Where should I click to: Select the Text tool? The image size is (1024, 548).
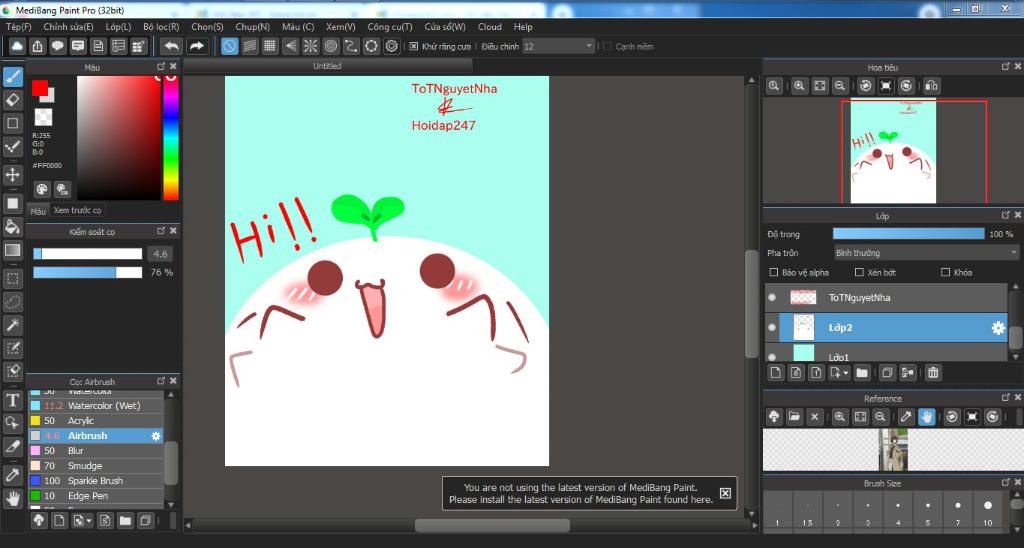[12, 400]
